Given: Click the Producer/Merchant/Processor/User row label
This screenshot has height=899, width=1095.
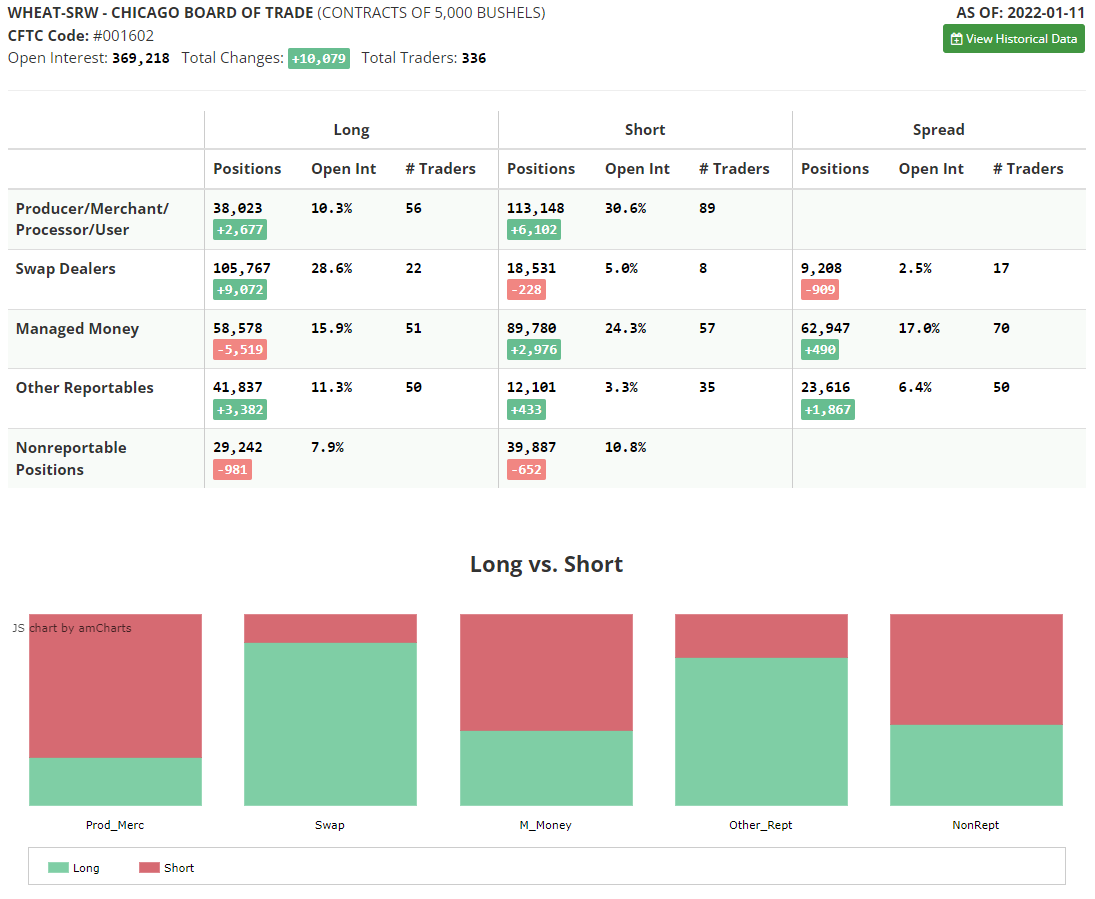Looking at the screenshot, I should pos(92,219).
